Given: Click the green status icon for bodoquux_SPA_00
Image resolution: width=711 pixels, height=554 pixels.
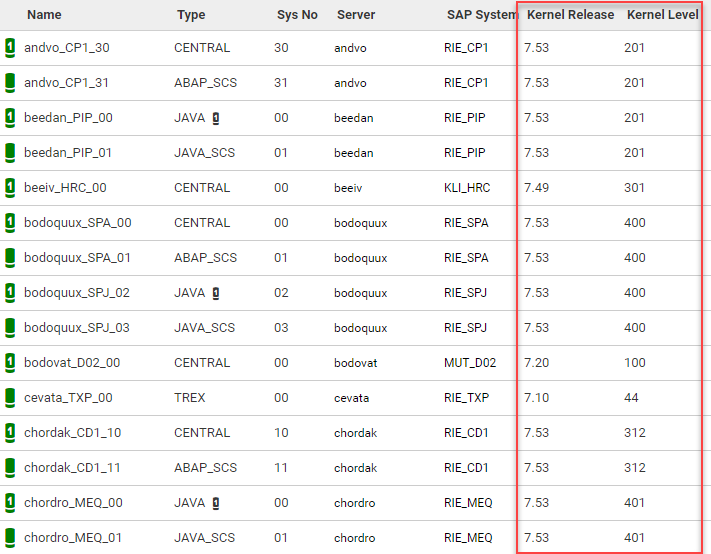Looking at the screenshot, I should tap(10, 223).
